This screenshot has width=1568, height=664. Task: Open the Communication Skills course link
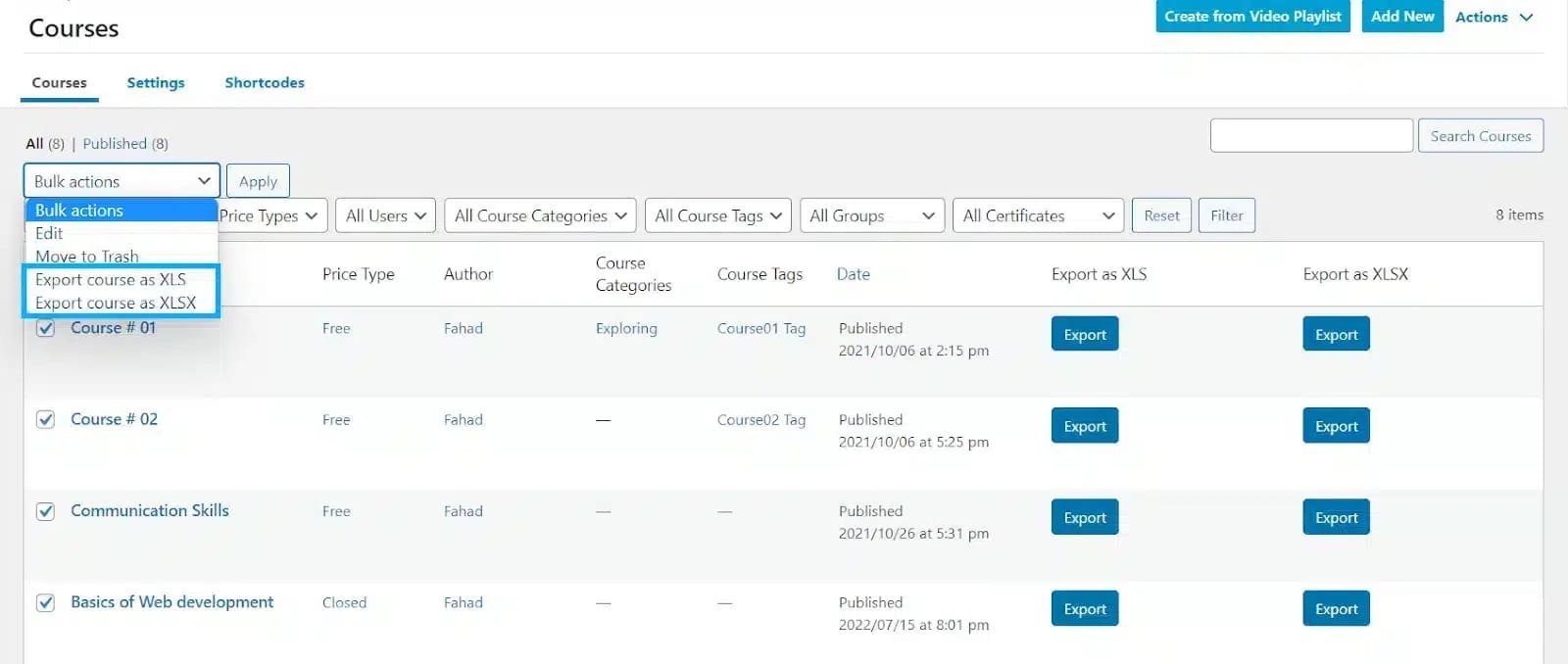point(149,510)
